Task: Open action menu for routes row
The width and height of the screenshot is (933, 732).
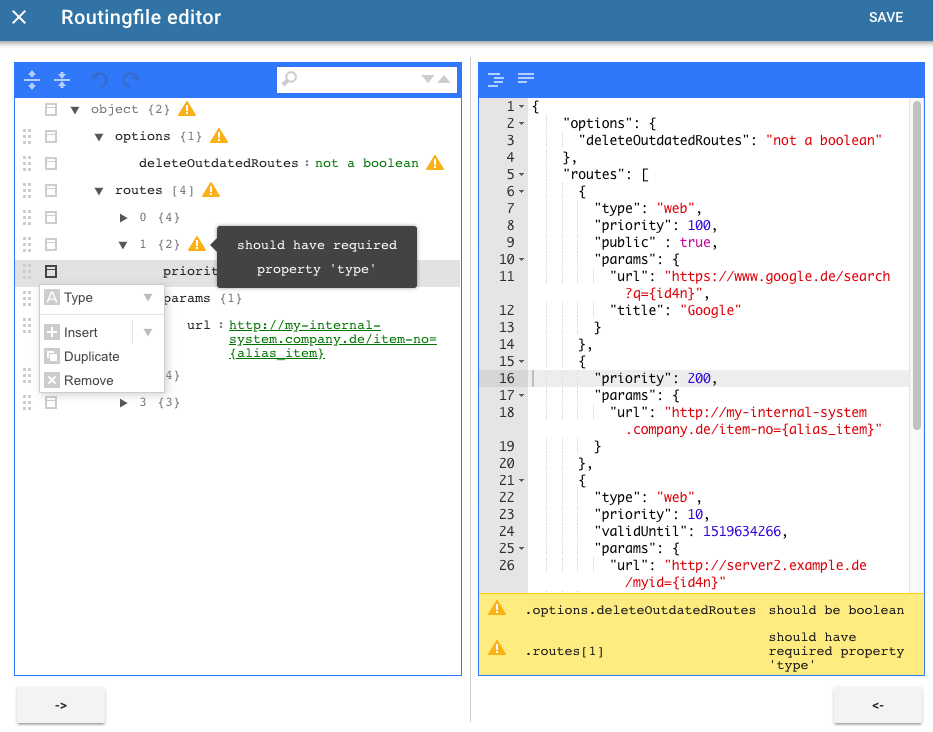Action: tap(51, 190)
